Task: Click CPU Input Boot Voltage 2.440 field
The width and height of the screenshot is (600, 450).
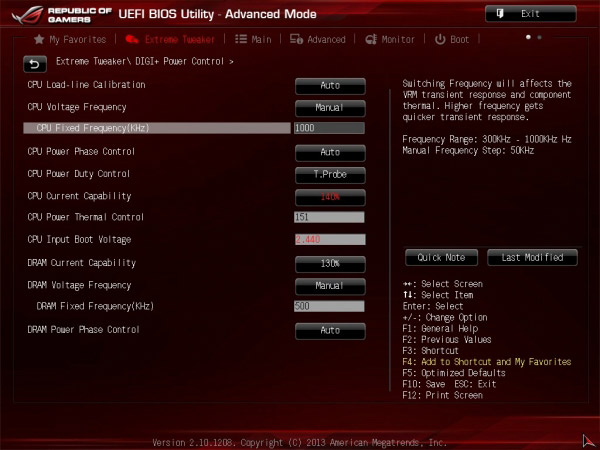Action: pos(330,240)
